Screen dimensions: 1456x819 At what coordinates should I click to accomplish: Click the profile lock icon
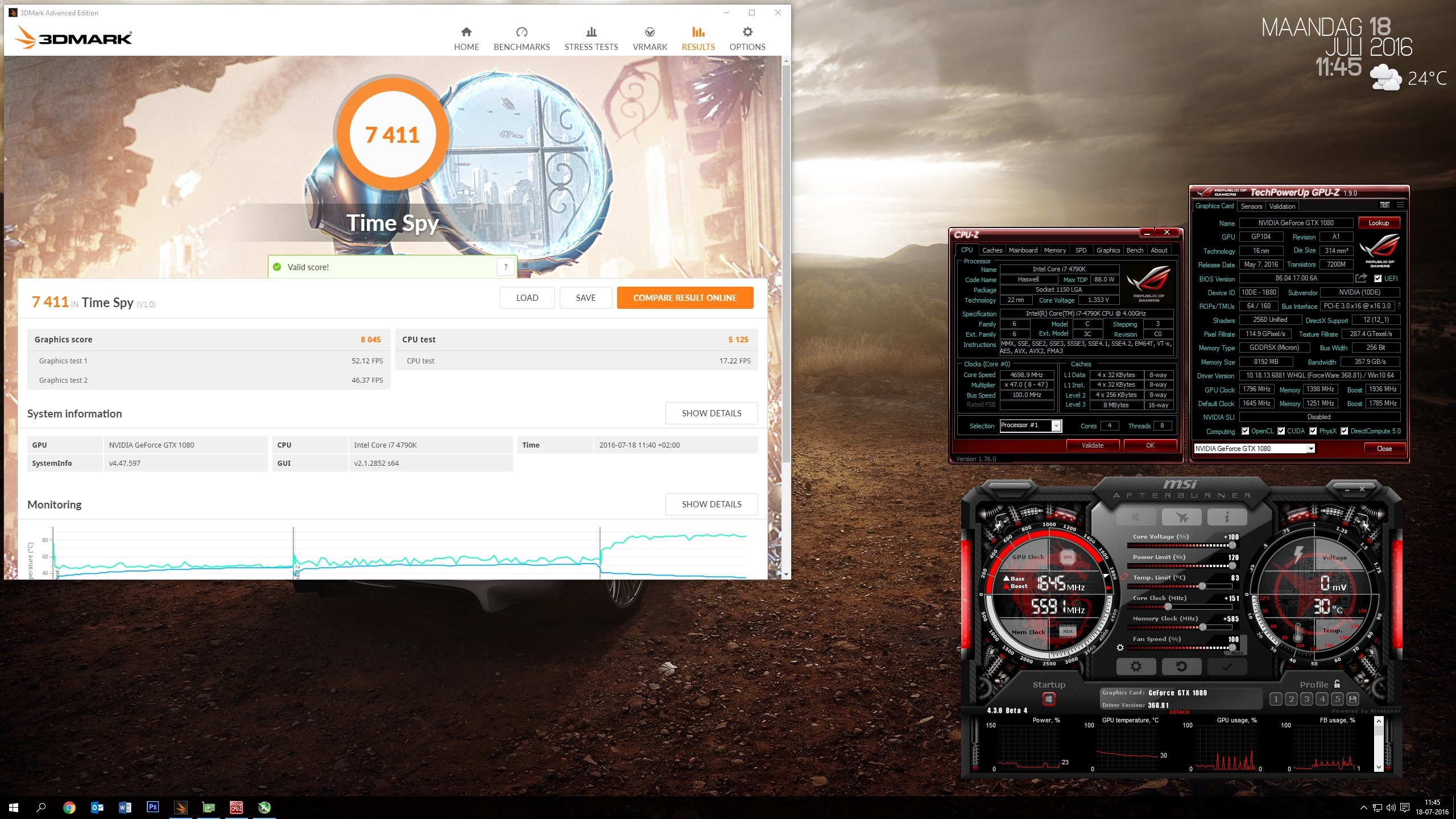click(x=1337, y=684)
